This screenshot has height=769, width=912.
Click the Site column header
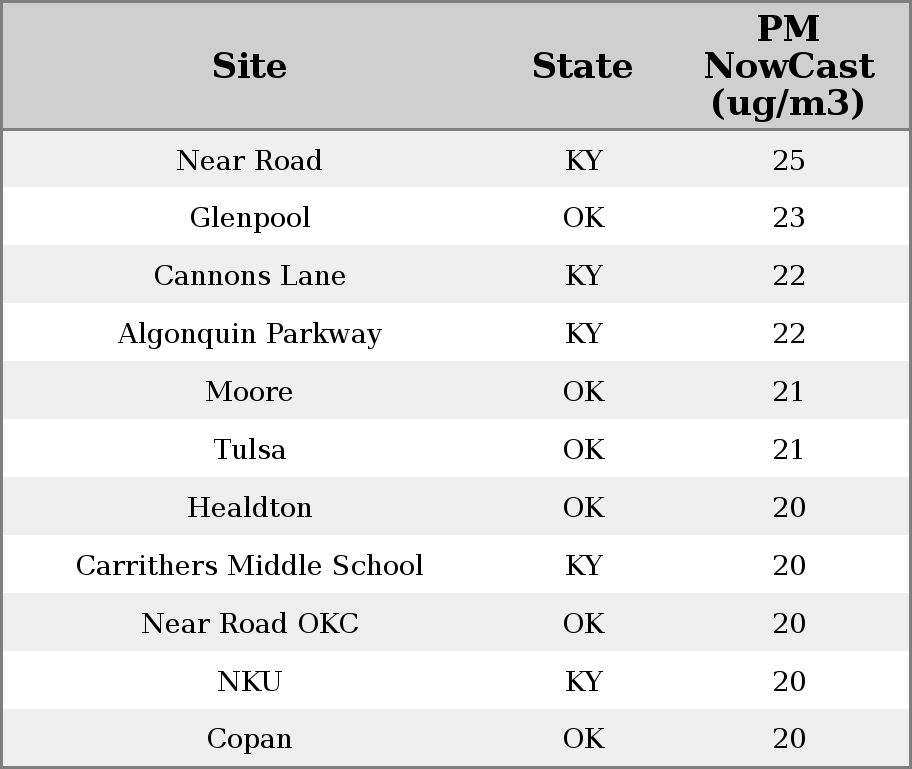pyautogui.click(x=249, y=66)
